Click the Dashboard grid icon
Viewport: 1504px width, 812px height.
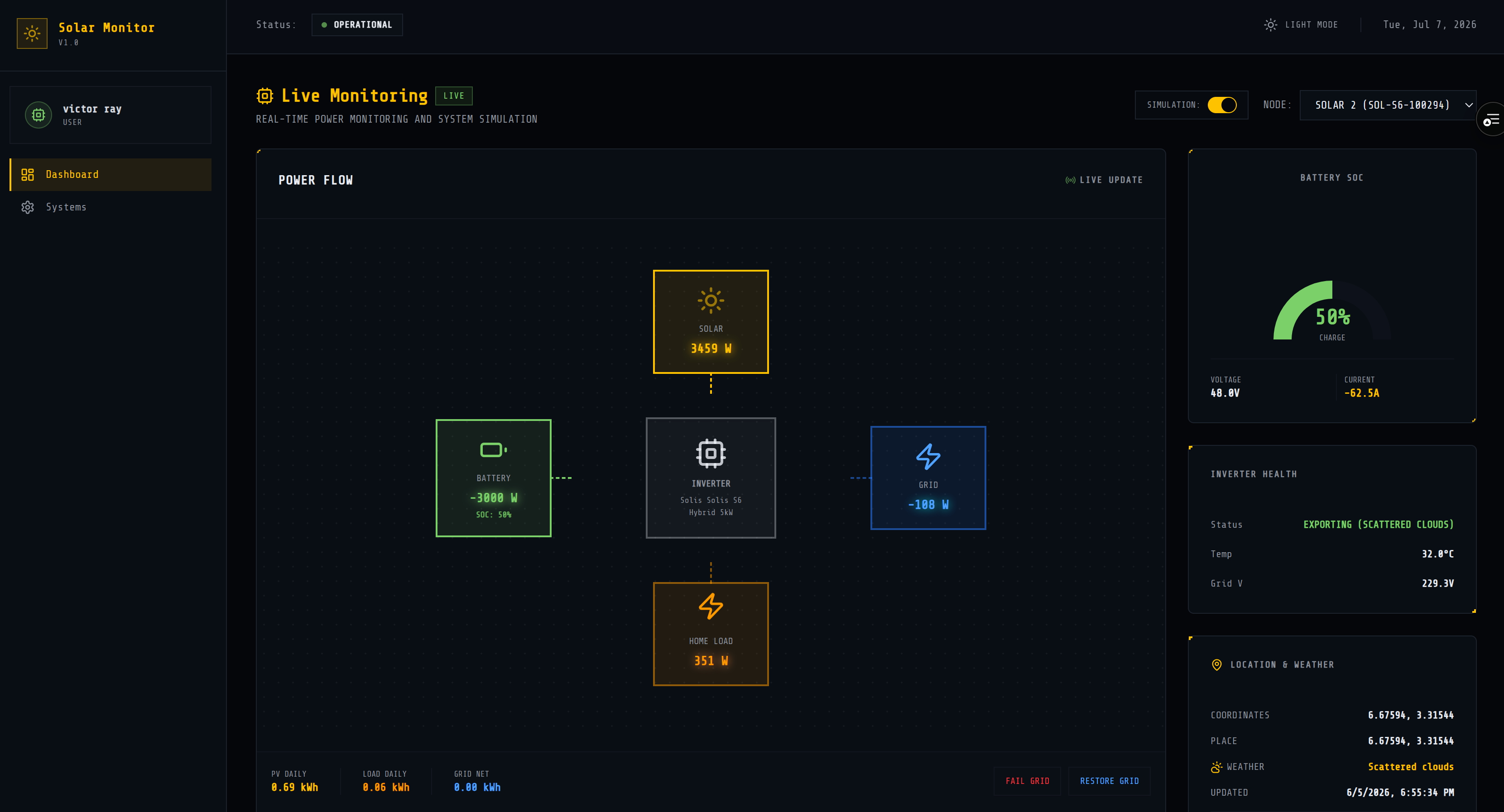coord(28,174)
